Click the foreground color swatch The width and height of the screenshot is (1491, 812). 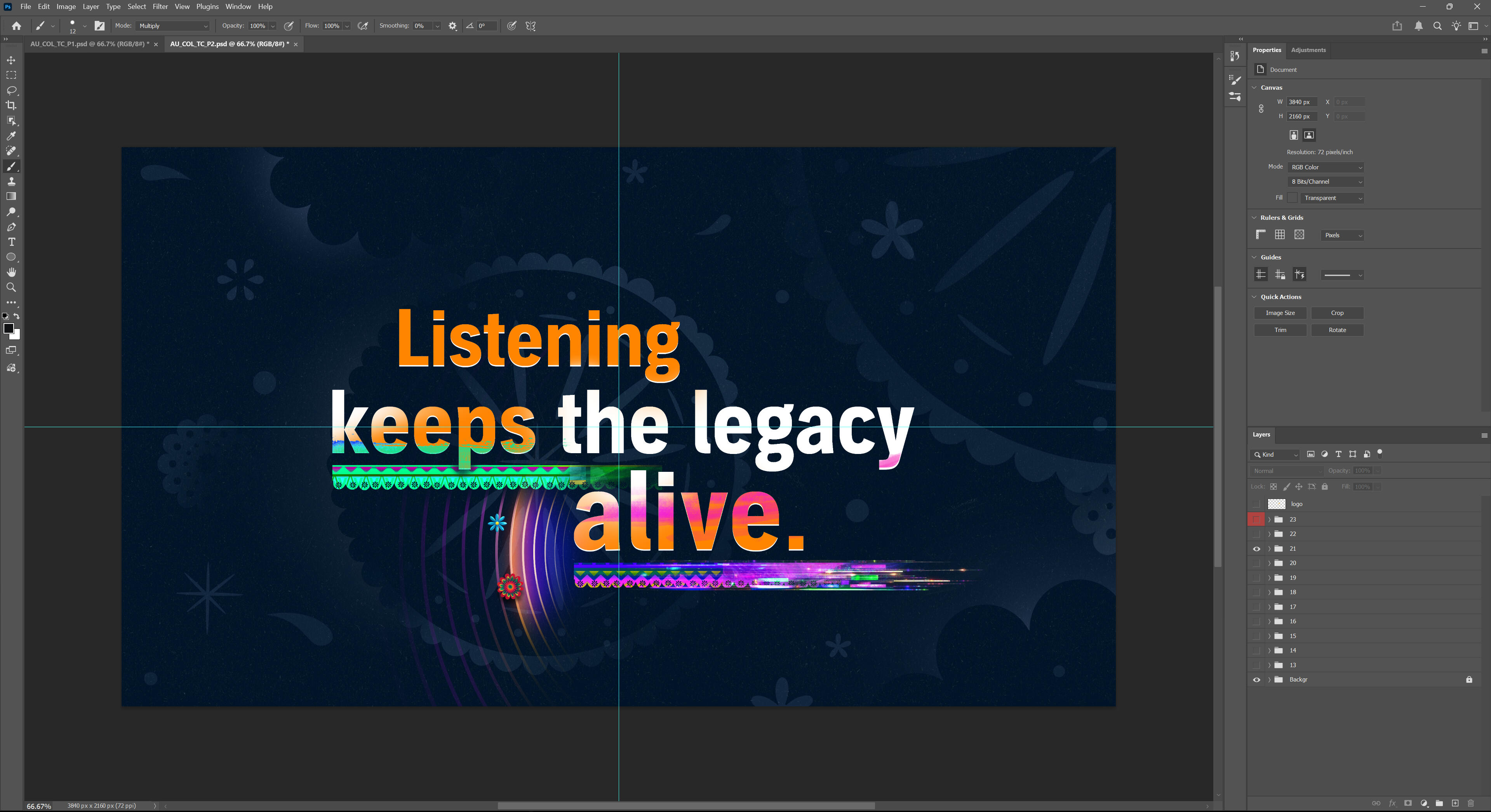8,328
